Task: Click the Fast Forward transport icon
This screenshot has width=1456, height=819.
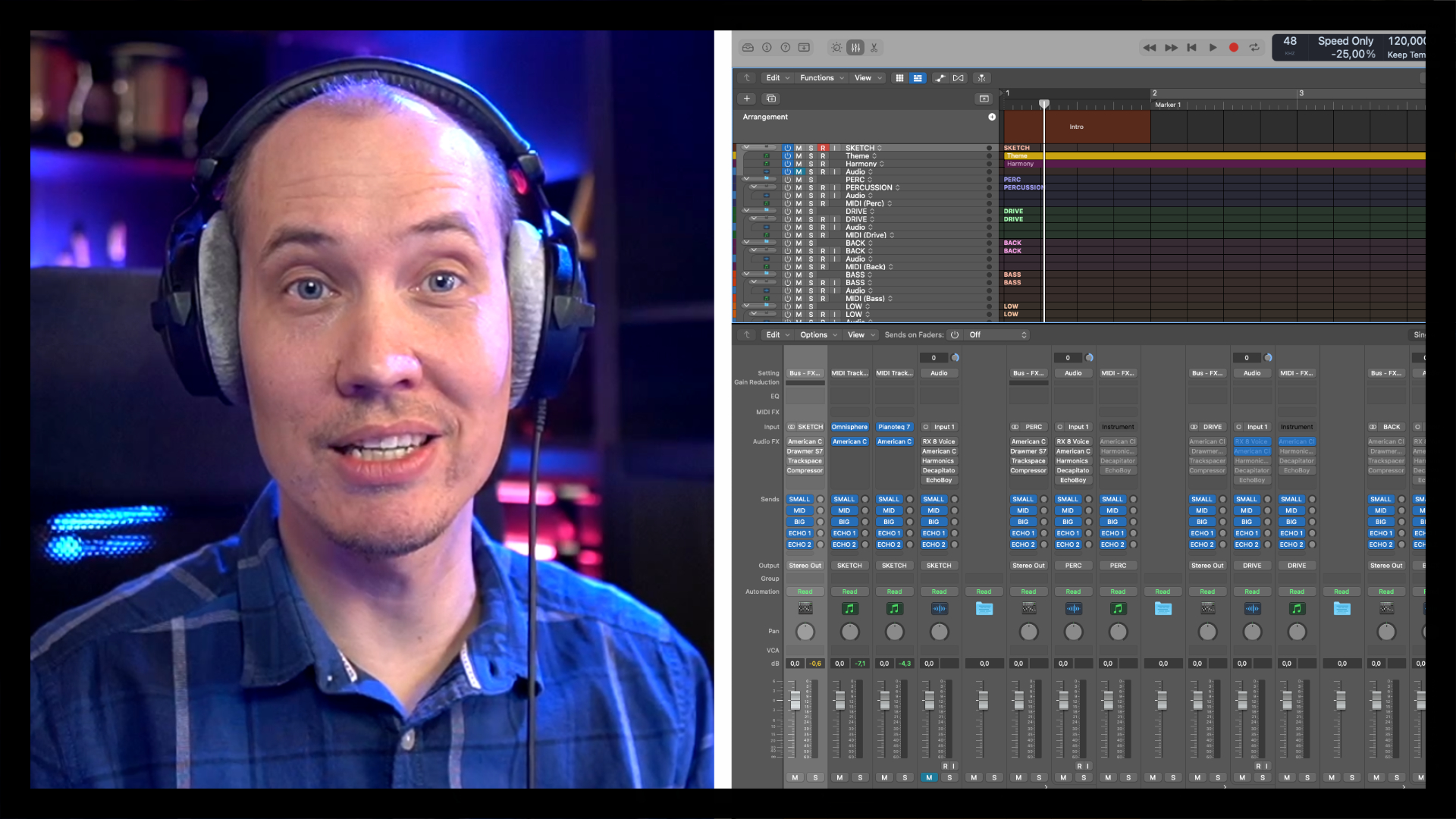Action: 1170,47
